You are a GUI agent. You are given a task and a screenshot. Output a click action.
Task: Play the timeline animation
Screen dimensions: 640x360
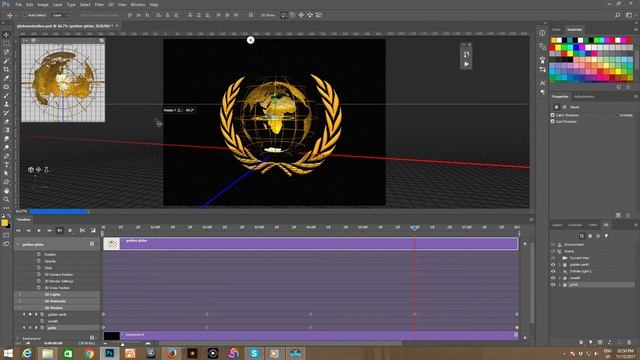pos(39,231)
